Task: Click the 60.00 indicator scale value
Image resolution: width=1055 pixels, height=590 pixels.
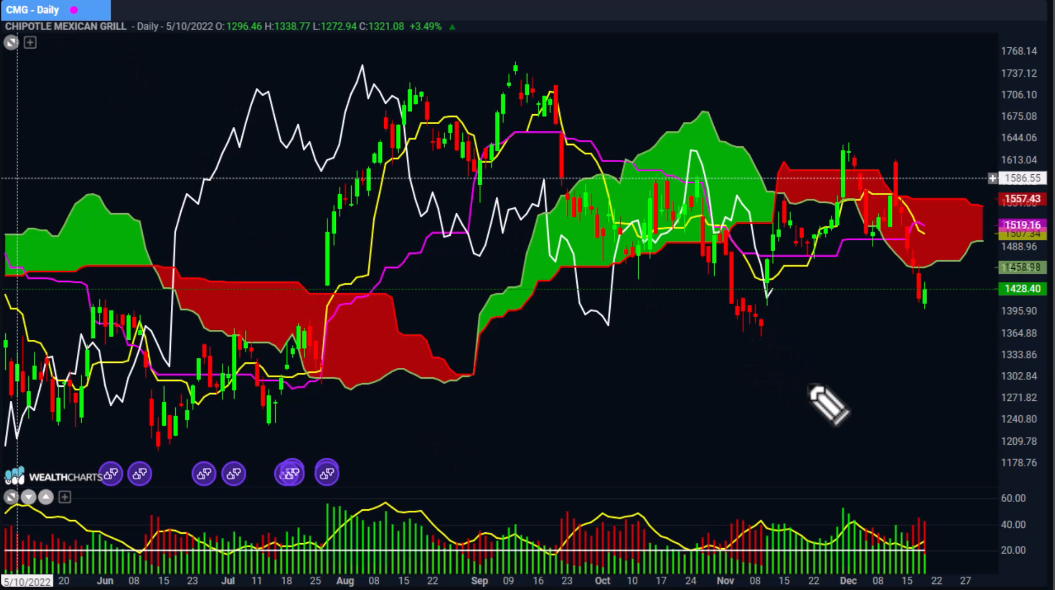Action: [1013, 499]
